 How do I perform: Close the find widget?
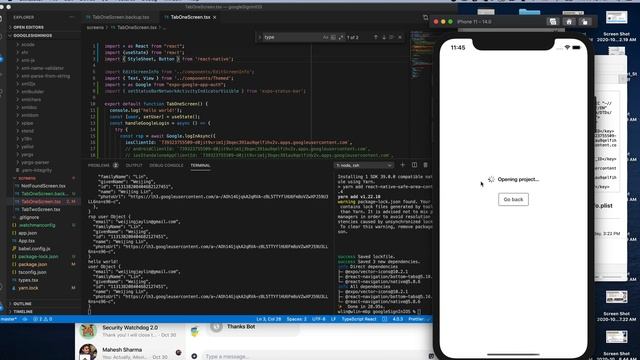[400, 37]
